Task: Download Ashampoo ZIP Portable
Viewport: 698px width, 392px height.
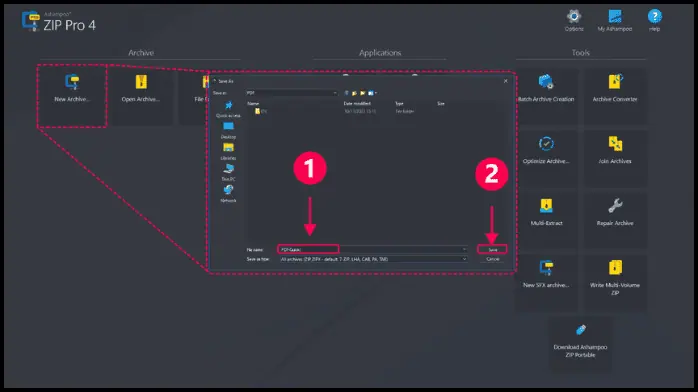Action: point(580,341)
